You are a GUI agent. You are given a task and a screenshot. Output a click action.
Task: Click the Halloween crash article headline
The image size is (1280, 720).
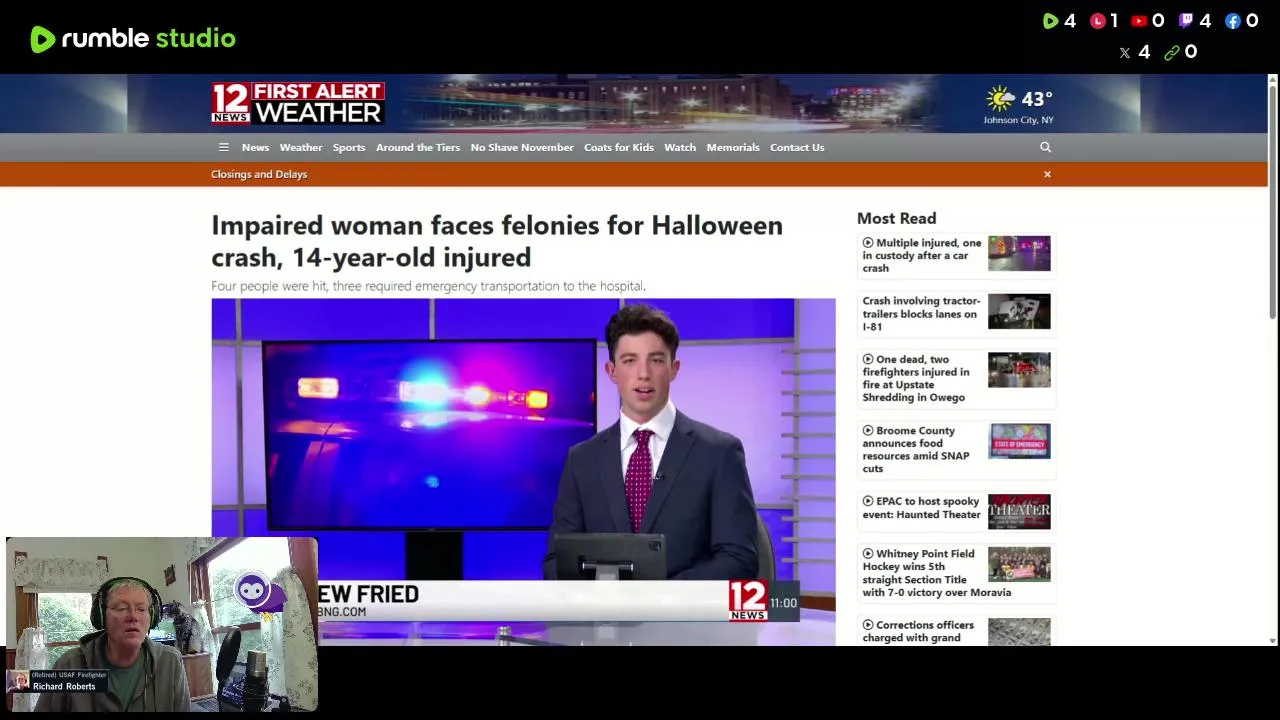point(497,241)
